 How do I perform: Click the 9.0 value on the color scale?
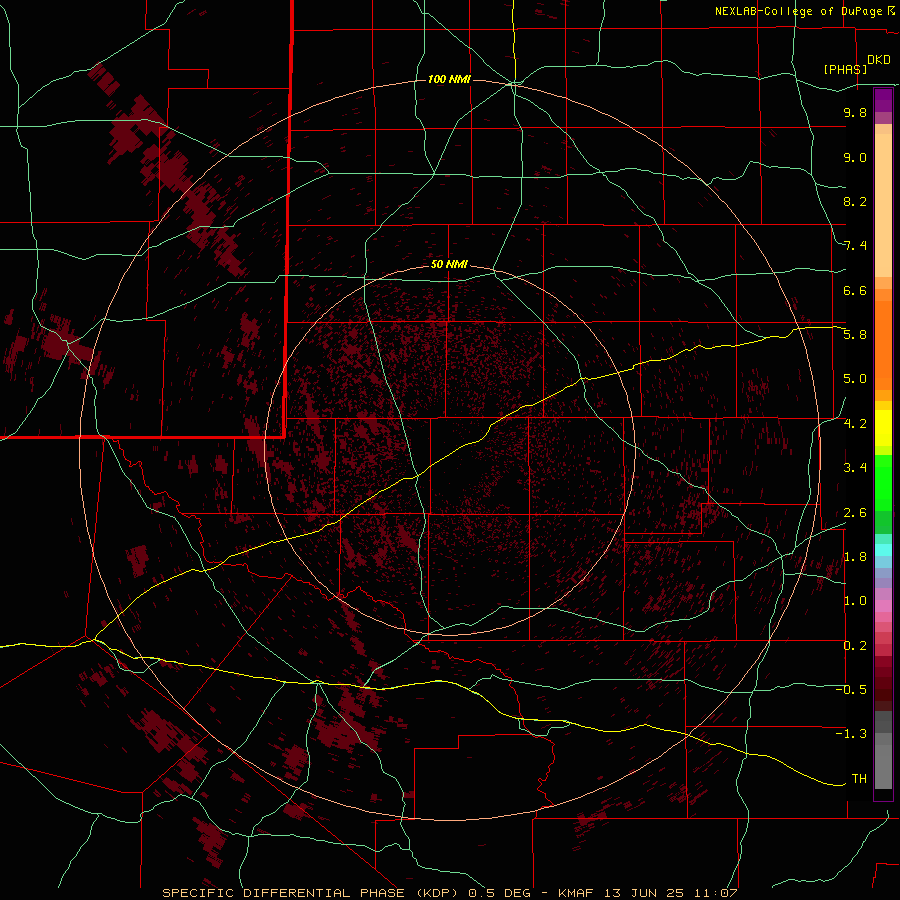pos(855,157)
